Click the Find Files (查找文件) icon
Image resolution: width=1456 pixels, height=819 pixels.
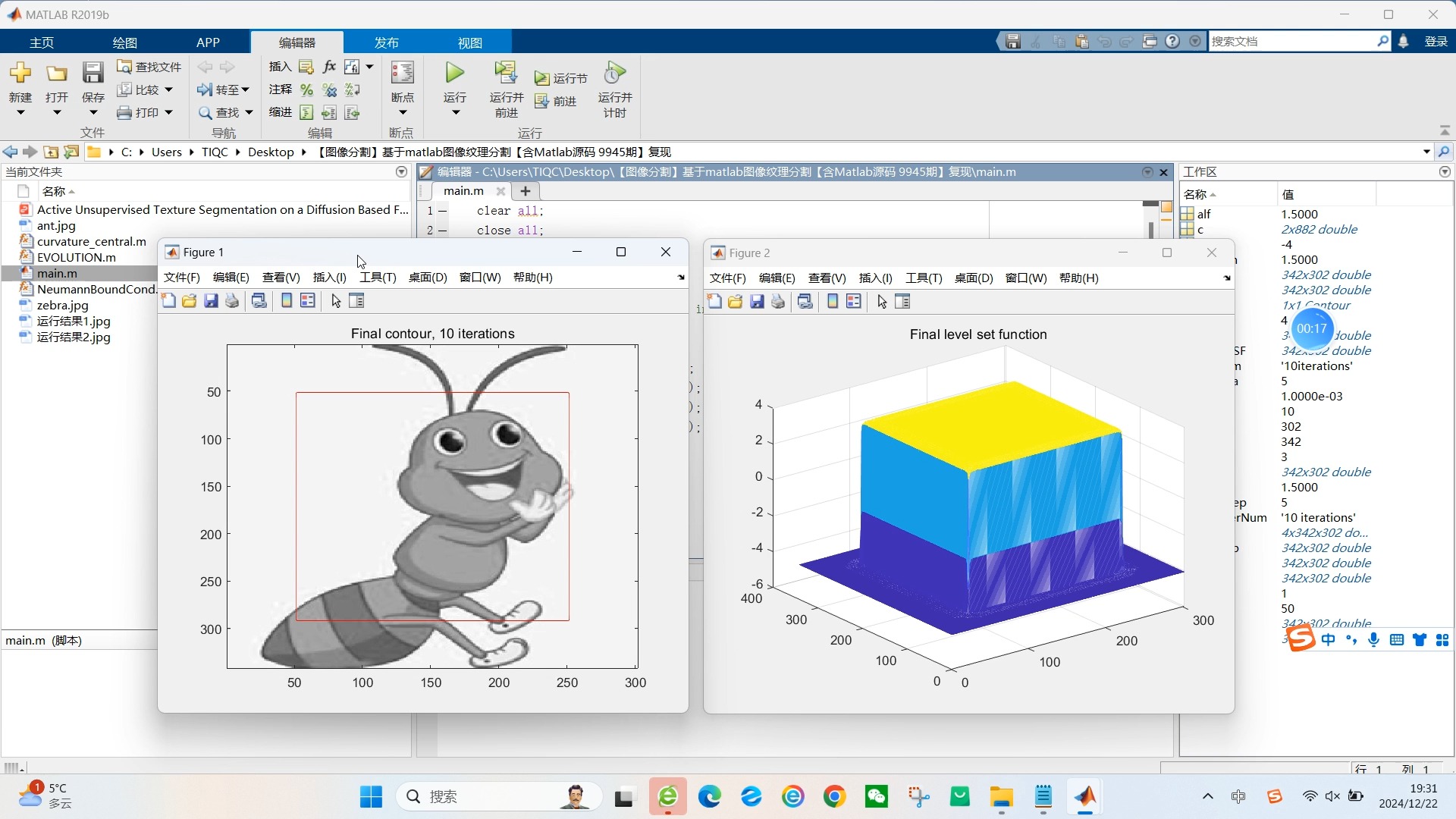tap(125, 67)
